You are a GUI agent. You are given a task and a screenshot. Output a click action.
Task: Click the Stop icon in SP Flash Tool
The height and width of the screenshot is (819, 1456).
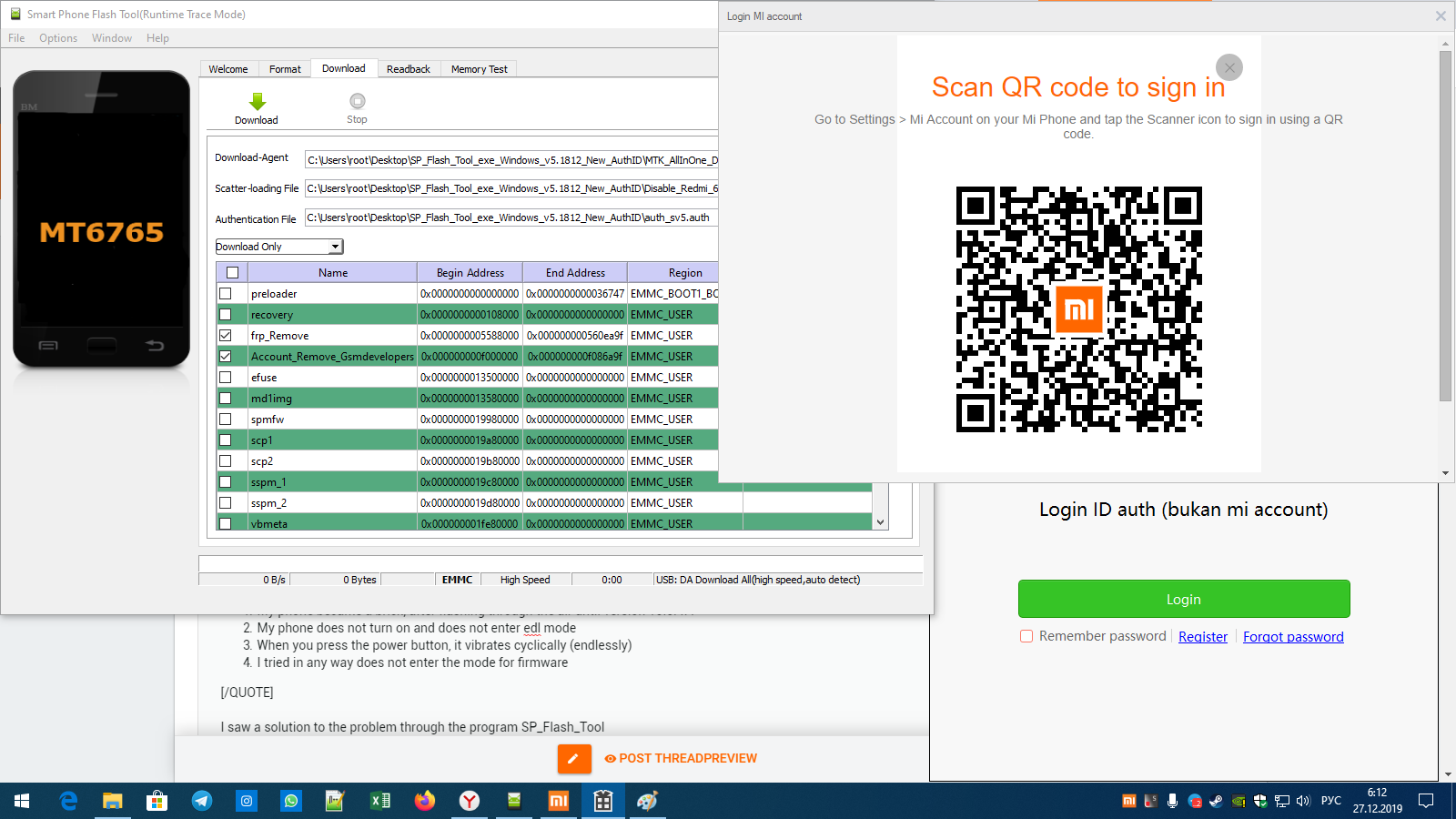(357, 101)
